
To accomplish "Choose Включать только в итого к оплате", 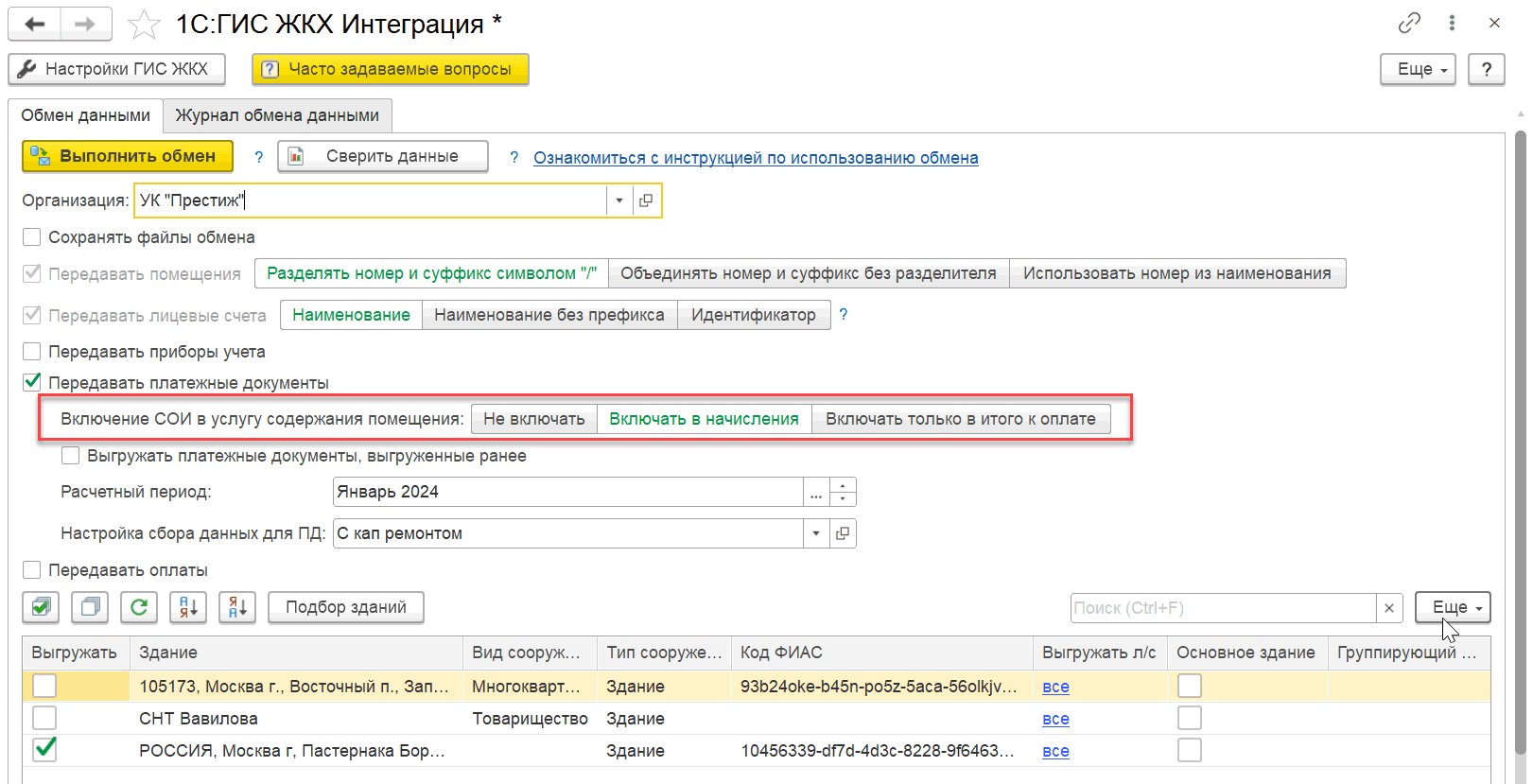I will coord(961,419).
